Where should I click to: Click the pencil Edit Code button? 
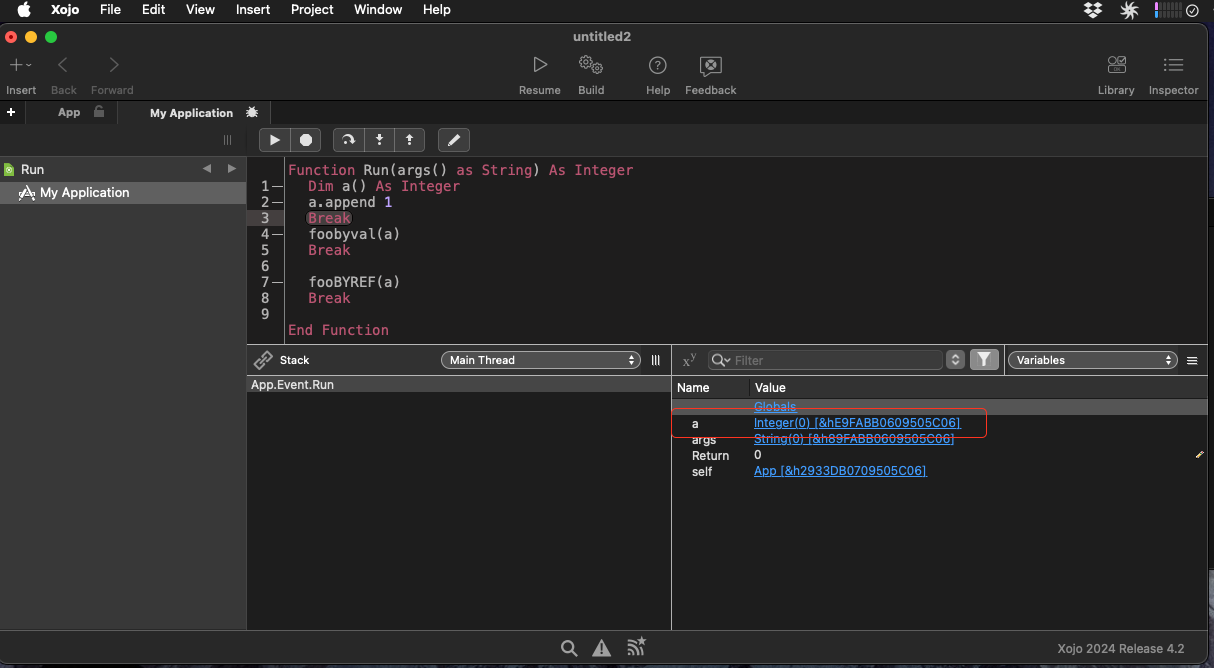(x=453, y=140)
